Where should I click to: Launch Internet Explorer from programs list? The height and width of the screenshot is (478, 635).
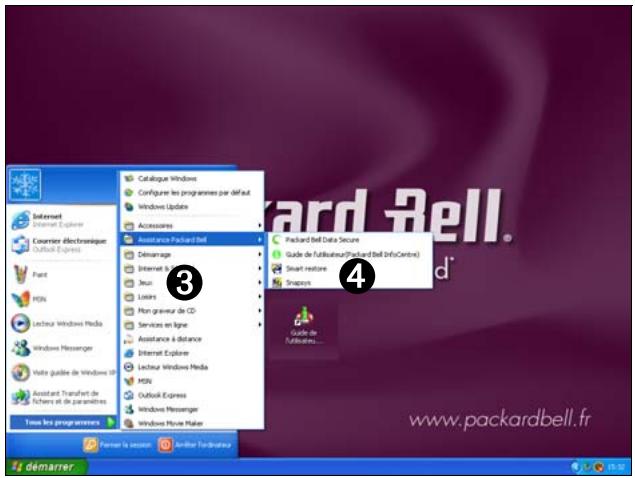(192, 353)
